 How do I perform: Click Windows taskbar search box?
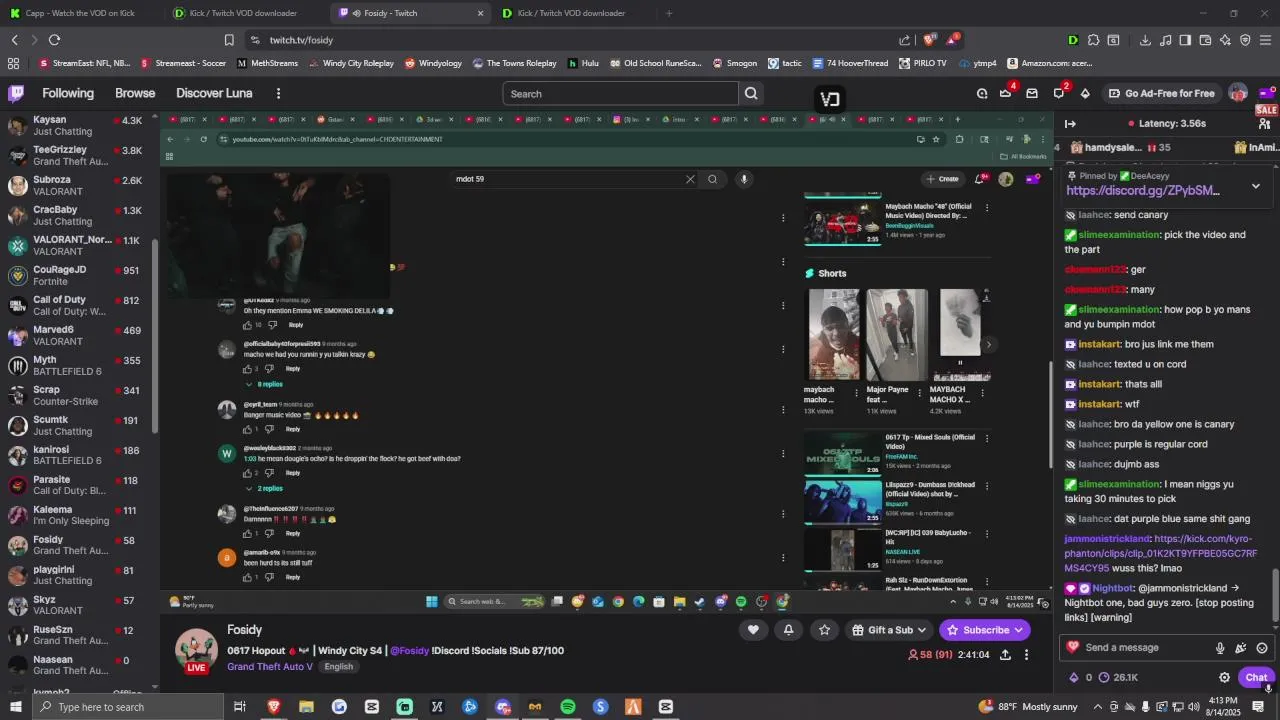pyautogui.click(x=128, y=707)
